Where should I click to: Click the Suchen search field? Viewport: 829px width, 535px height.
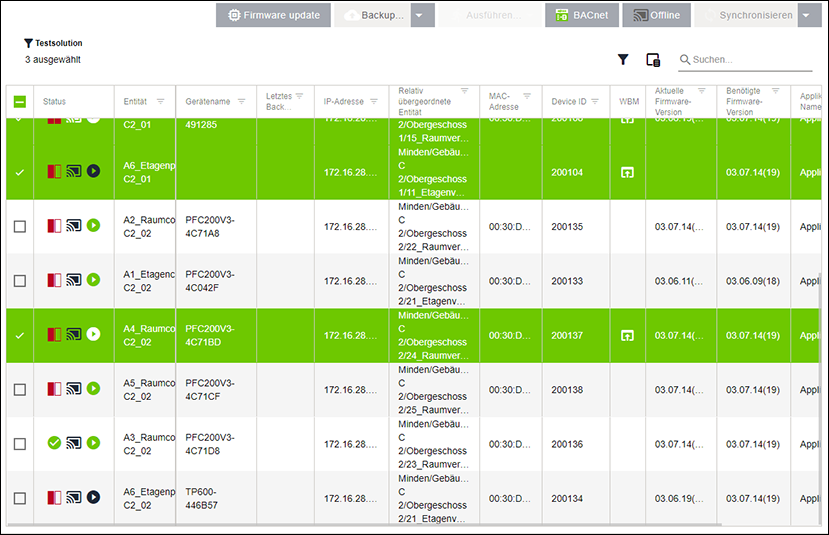click(750, 60)
